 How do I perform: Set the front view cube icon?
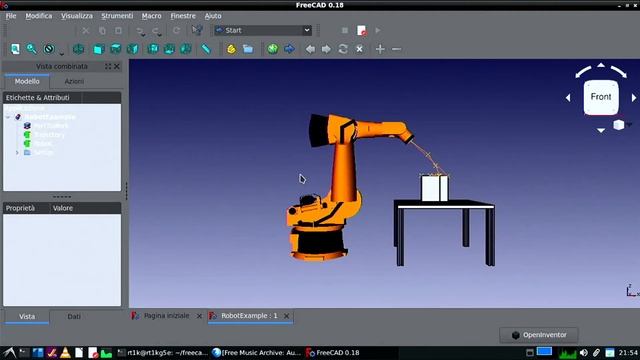(98, 49)
